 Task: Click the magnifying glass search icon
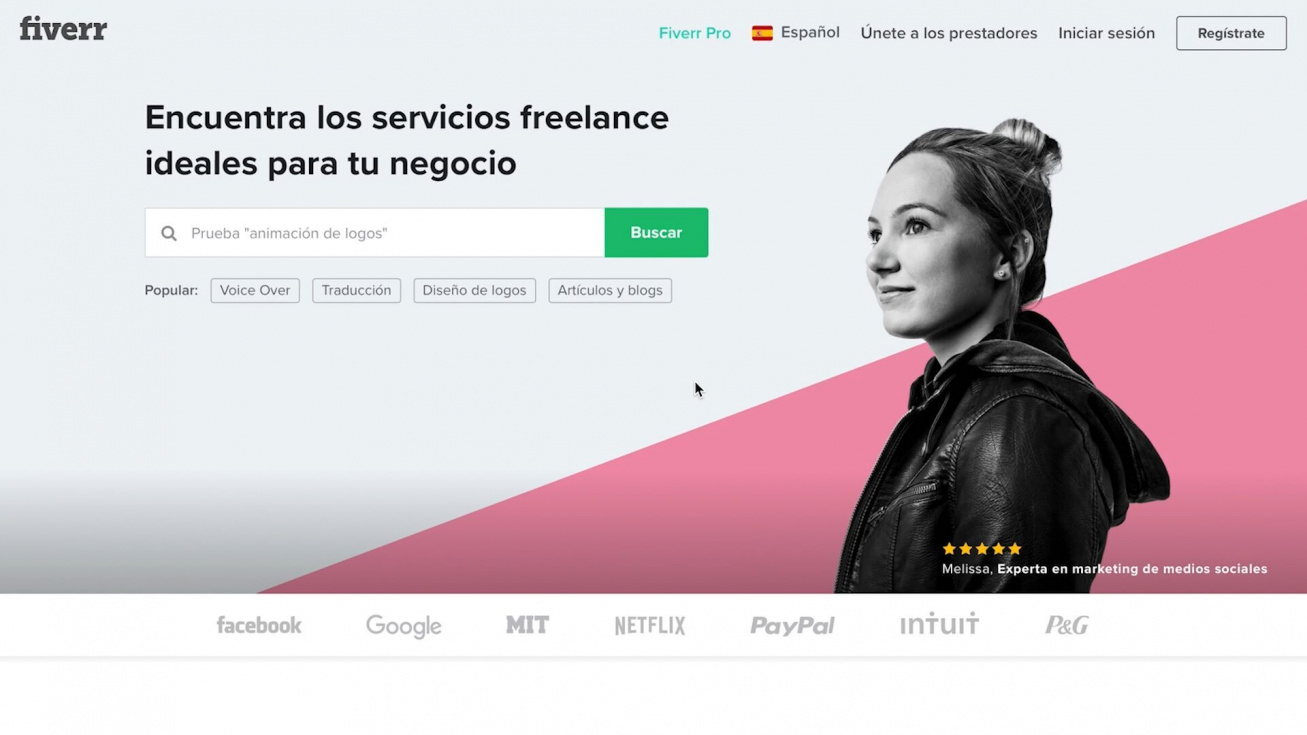tap(169, 233)
